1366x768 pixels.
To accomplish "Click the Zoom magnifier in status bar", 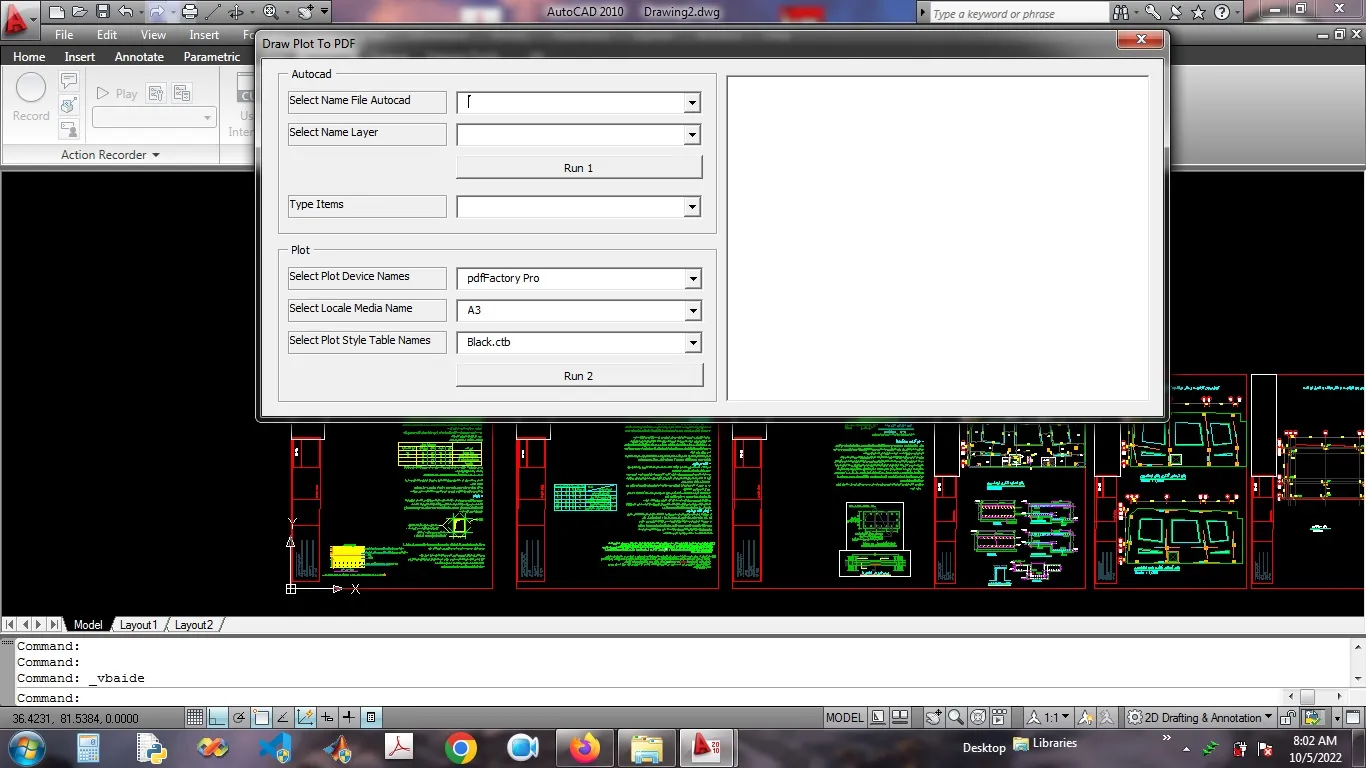I will coord(955,717).
